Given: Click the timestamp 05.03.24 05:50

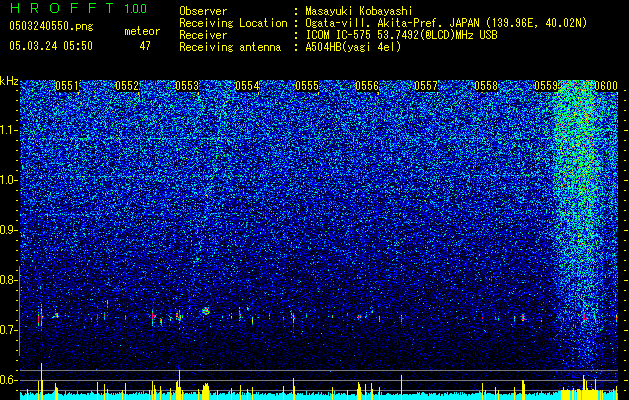Looking at the screenshot, I should [51, 46].
